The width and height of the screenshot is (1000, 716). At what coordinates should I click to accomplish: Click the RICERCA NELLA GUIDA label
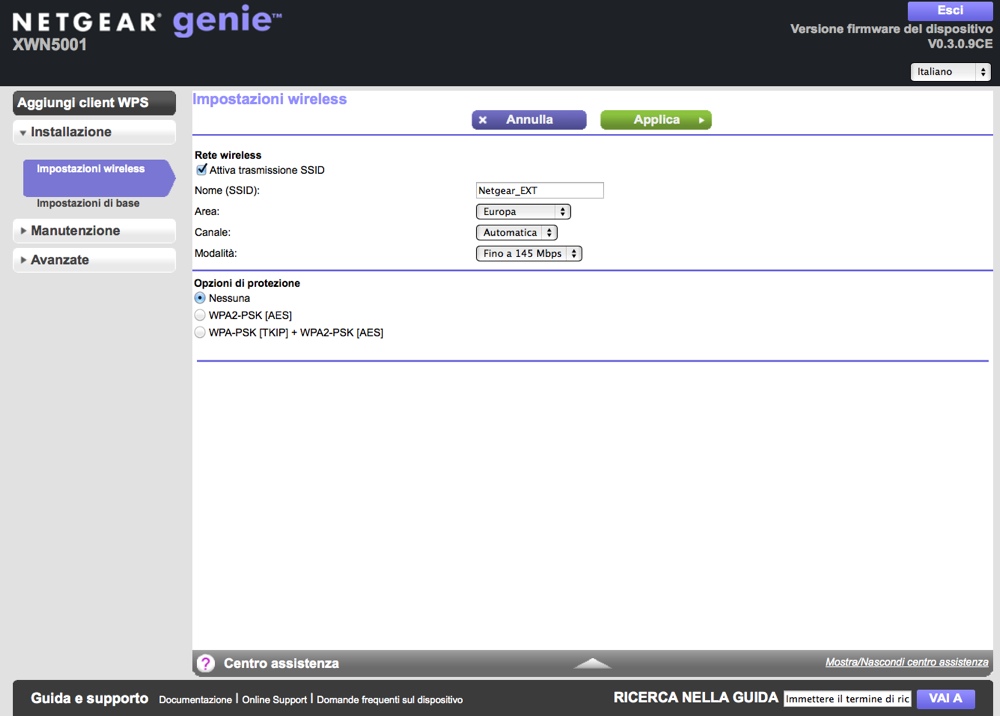coord(696,698)
